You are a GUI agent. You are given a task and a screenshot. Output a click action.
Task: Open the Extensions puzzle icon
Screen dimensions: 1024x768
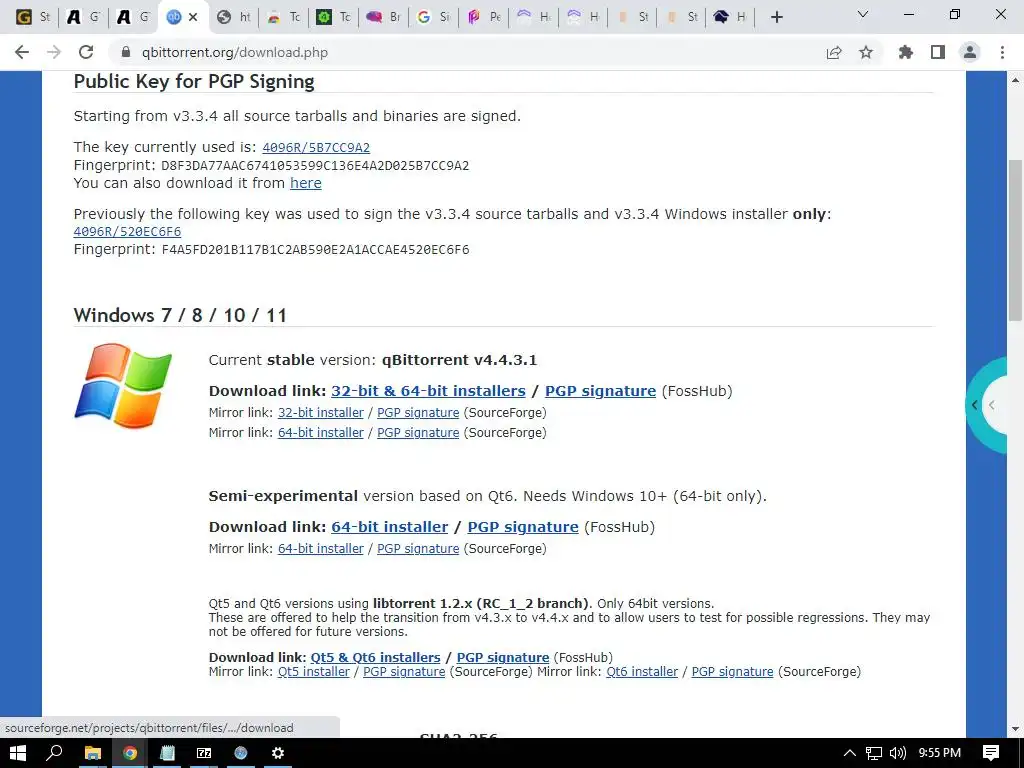point(906,52)
